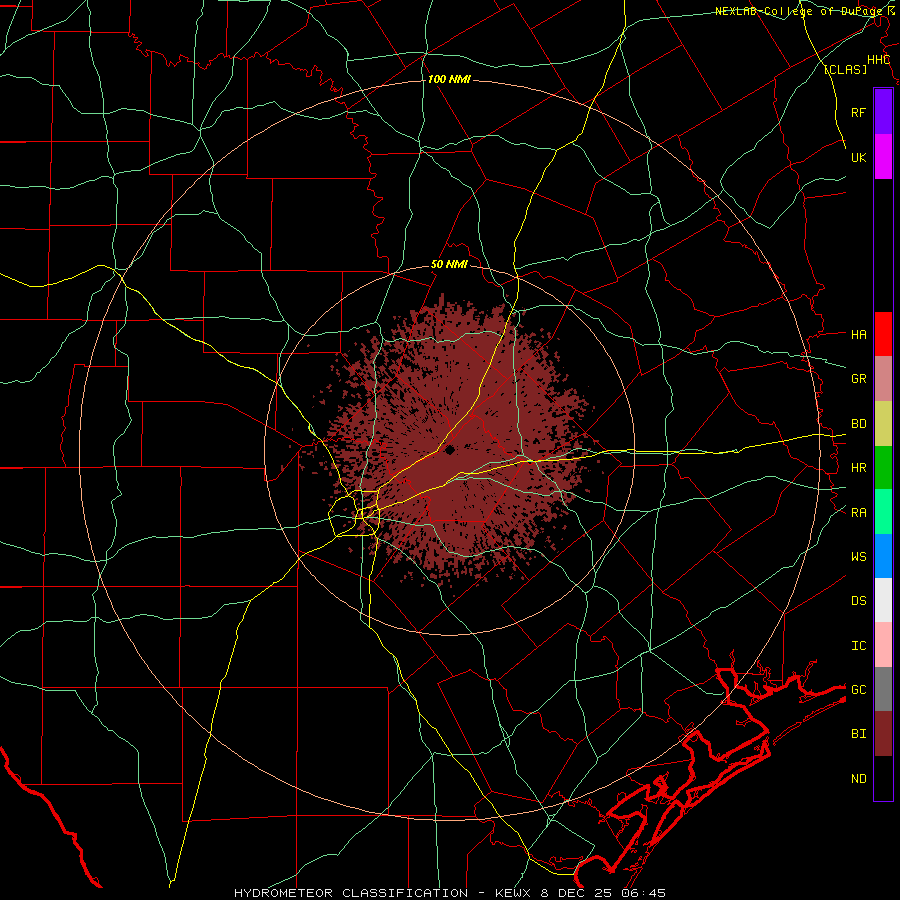Click the 06:45 time in footer
Screen dimensions: 900x900
[x=642, y=893]
